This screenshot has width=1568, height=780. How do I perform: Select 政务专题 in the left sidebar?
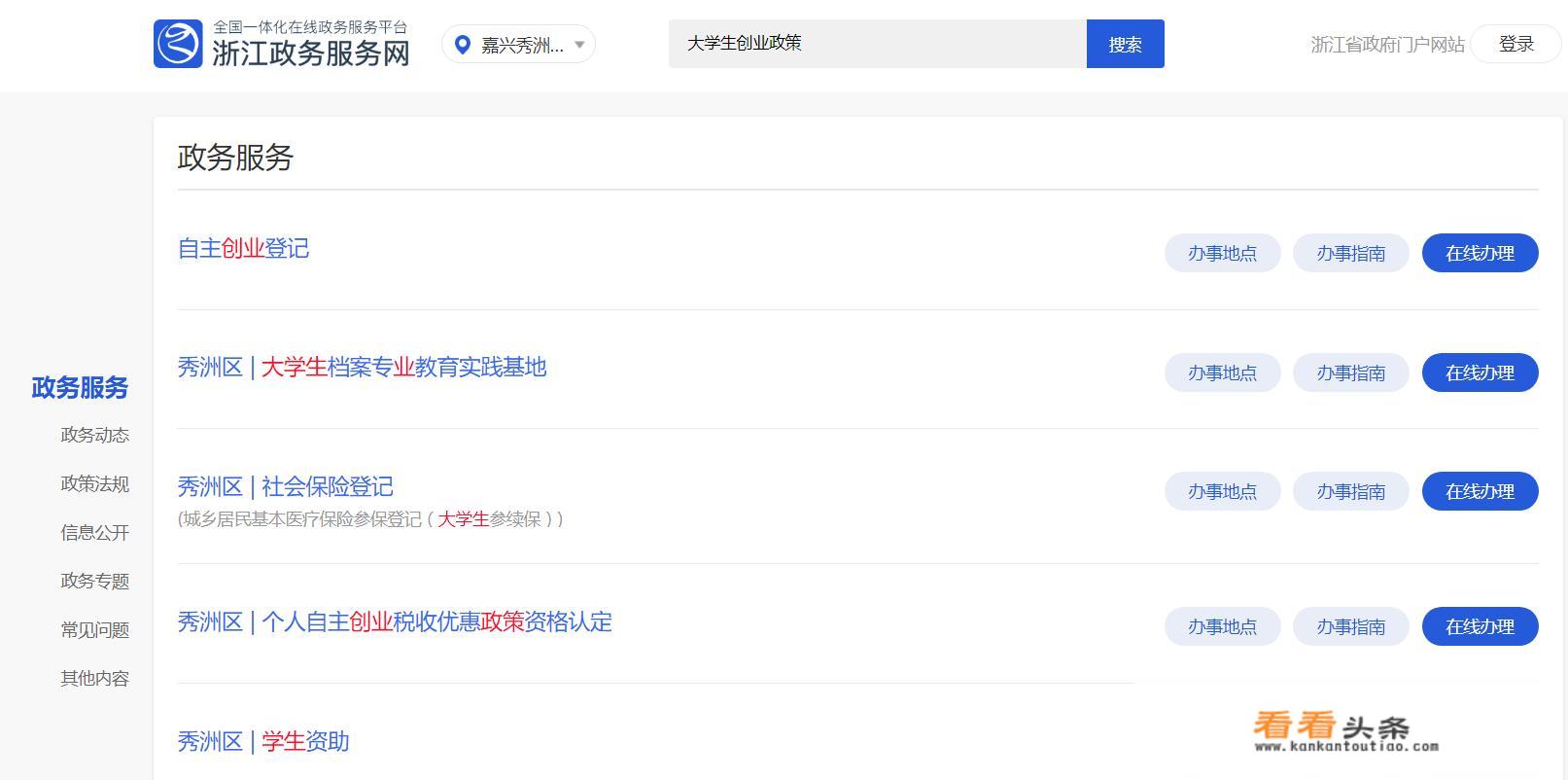point(94,582)
